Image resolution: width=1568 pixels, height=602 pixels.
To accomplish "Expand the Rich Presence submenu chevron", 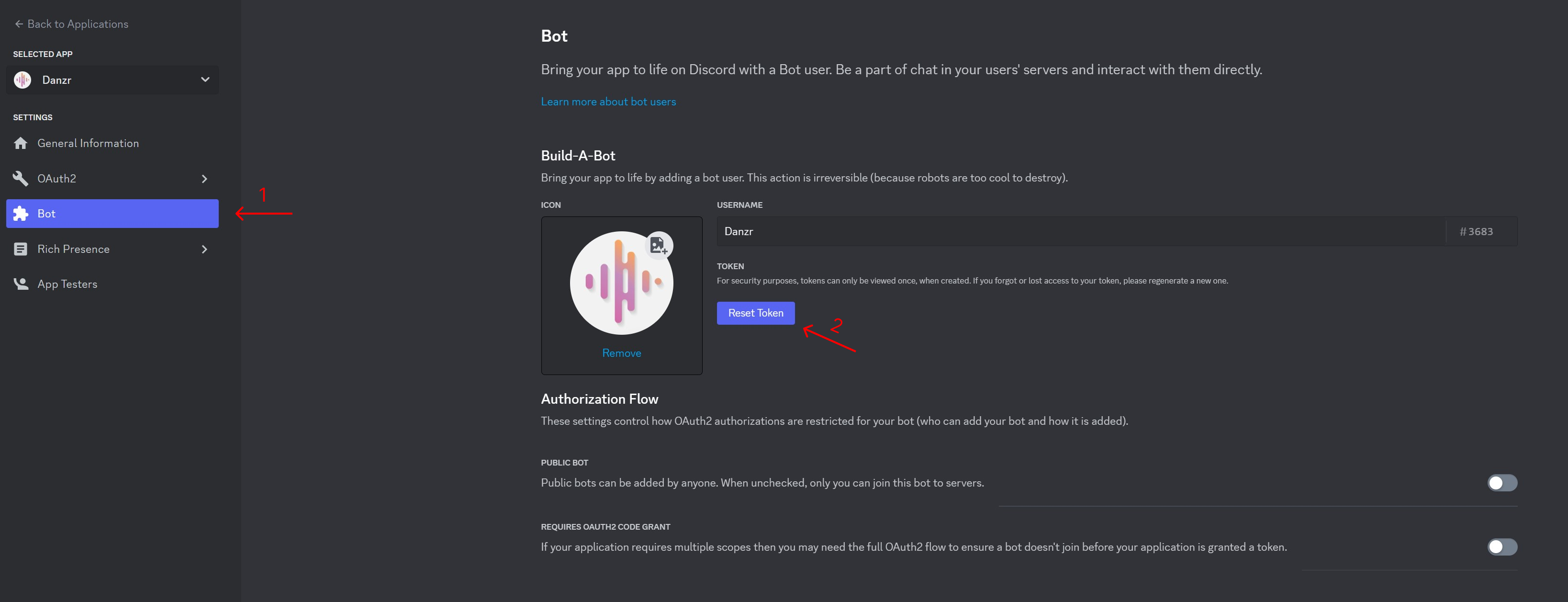I will [x=203, y=249].
